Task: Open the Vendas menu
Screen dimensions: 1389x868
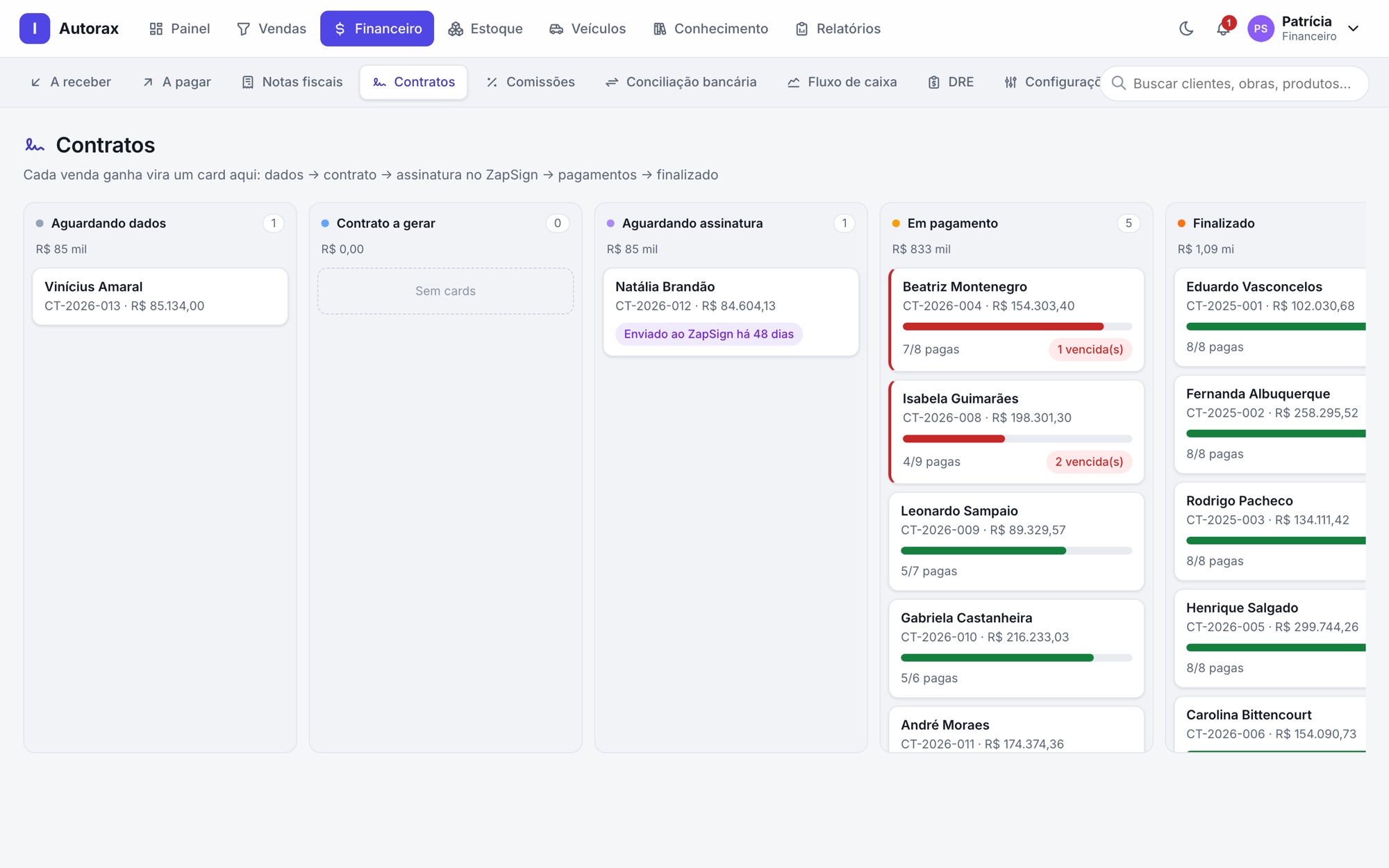Action: tap(272, 28)
